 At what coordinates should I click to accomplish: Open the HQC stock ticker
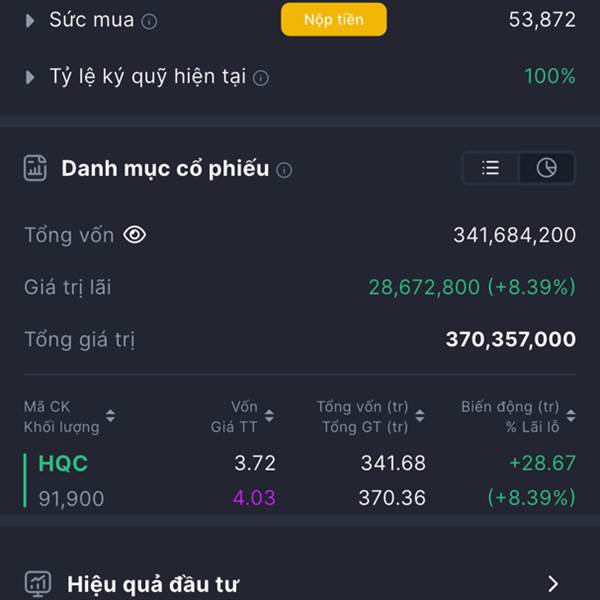point(63,463)
